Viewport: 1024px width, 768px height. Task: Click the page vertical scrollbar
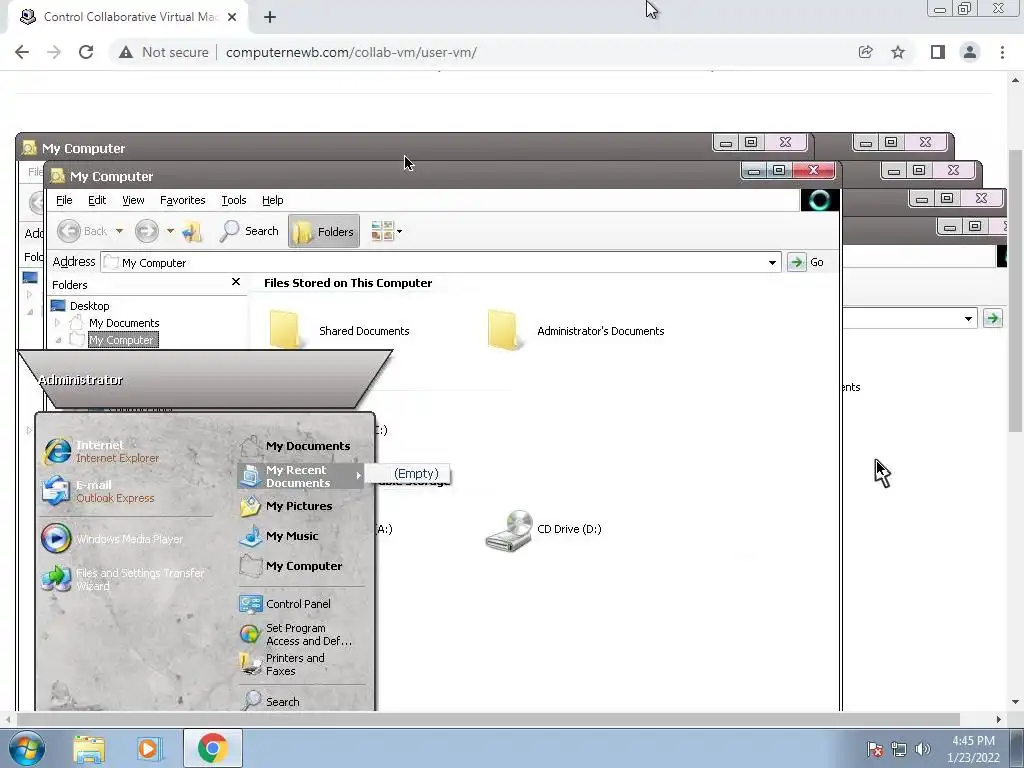point(1016,291)
